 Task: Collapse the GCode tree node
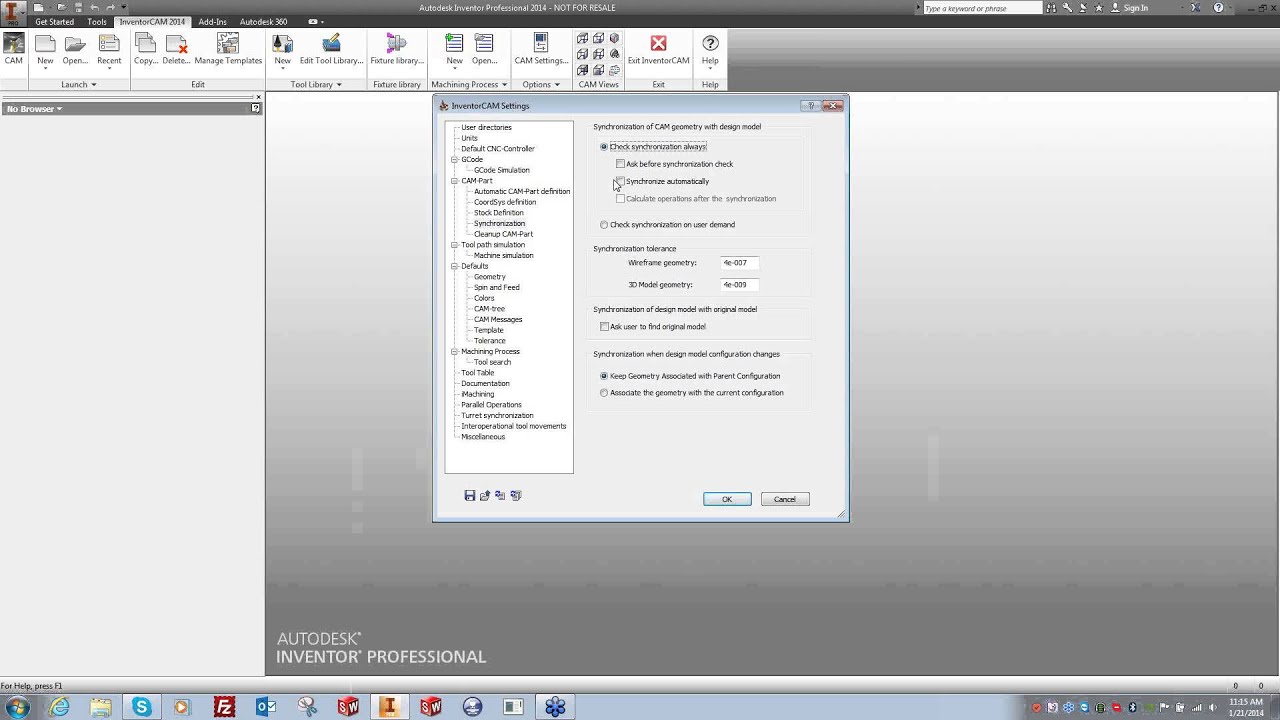tap(454, 159)
